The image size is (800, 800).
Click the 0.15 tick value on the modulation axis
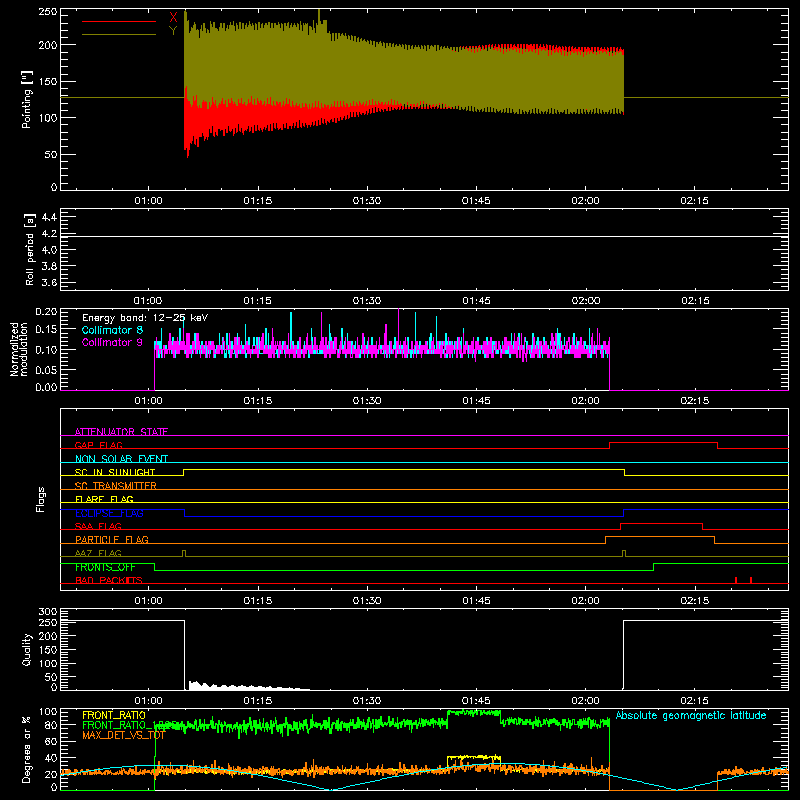coord(47,329)
